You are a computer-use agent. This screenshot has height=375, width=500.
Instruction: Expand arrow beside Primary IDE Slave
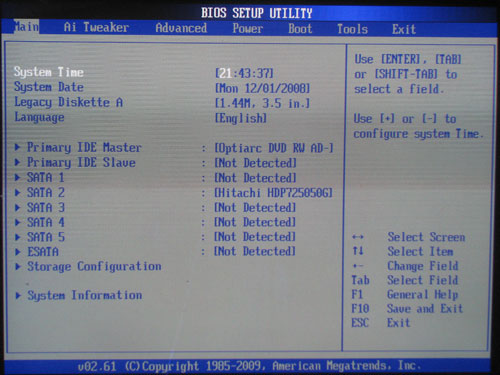pos(18,162)
